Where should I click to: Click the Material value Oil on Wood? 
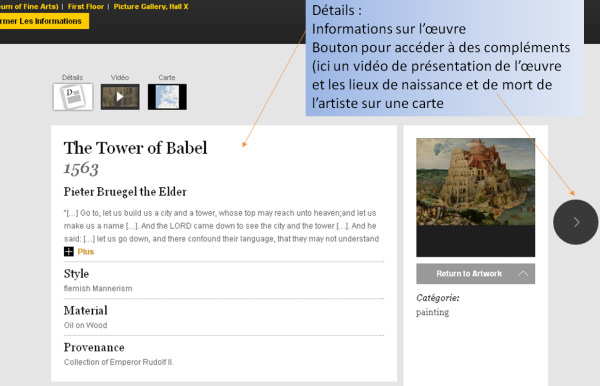click(x=85, y=325)
